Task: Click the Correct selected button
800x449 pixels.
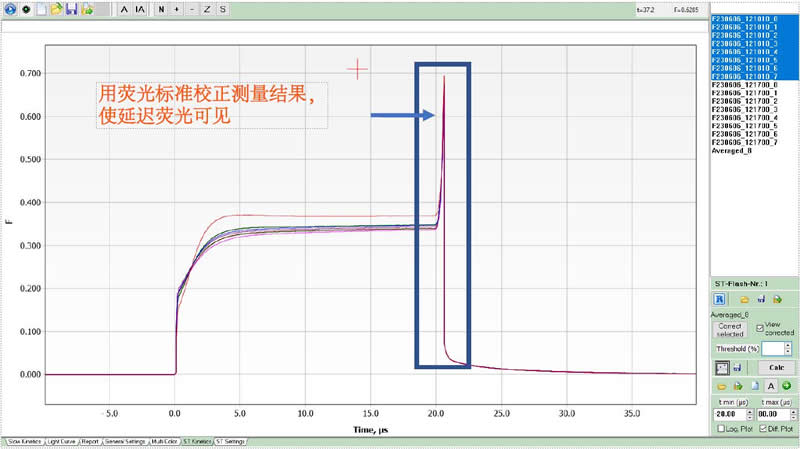Action: point(729,331)
